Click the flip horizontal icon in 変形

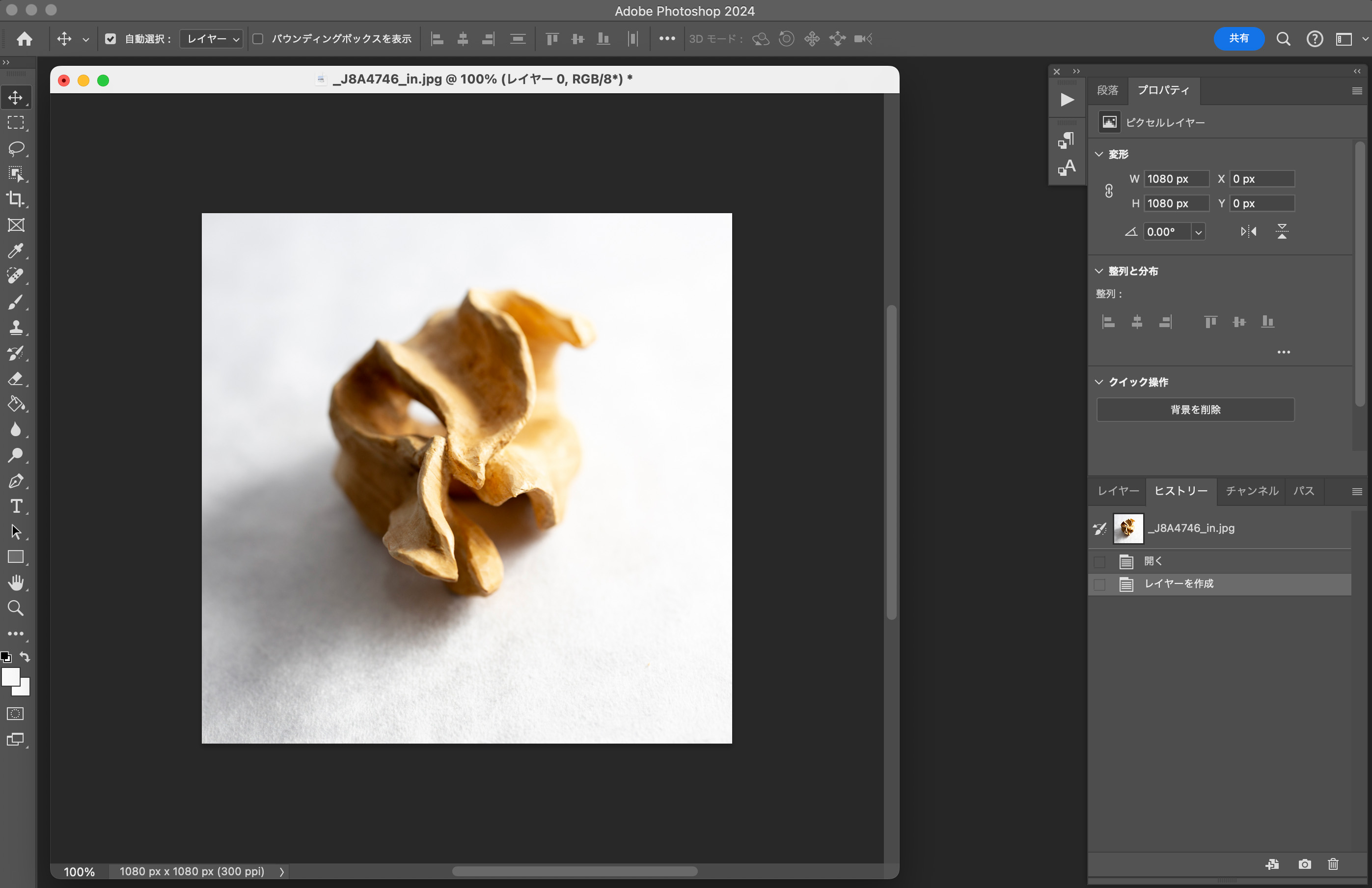tap(1249, 232)
